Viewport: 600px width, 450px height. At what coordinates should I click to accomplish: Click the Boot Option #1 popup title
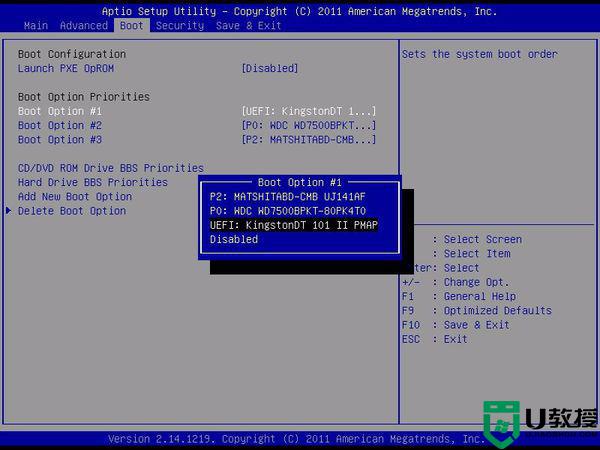300,183
